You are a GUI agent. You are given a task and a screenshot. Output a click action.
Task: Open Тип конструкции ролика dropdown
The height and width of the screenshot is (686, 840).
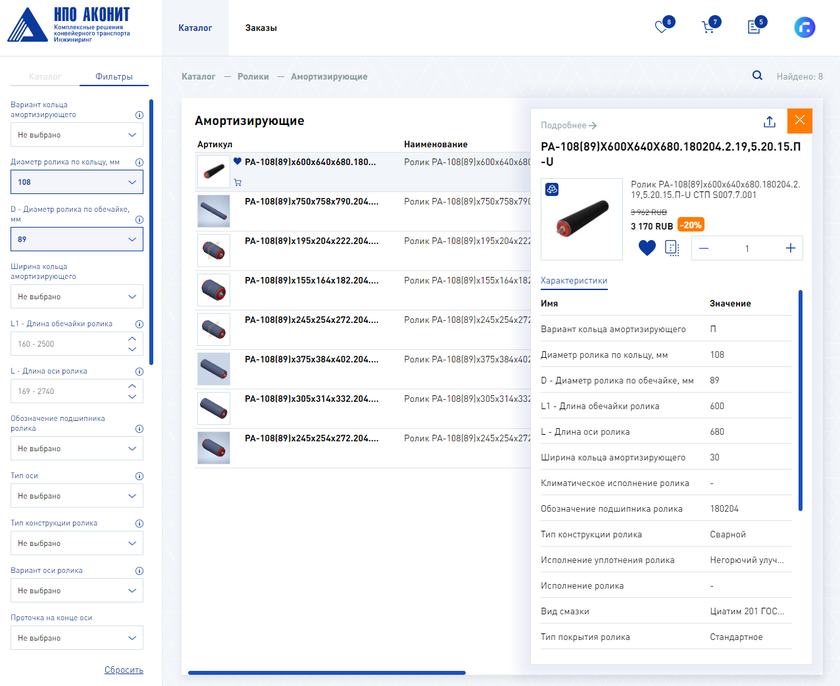coord(77,543)
